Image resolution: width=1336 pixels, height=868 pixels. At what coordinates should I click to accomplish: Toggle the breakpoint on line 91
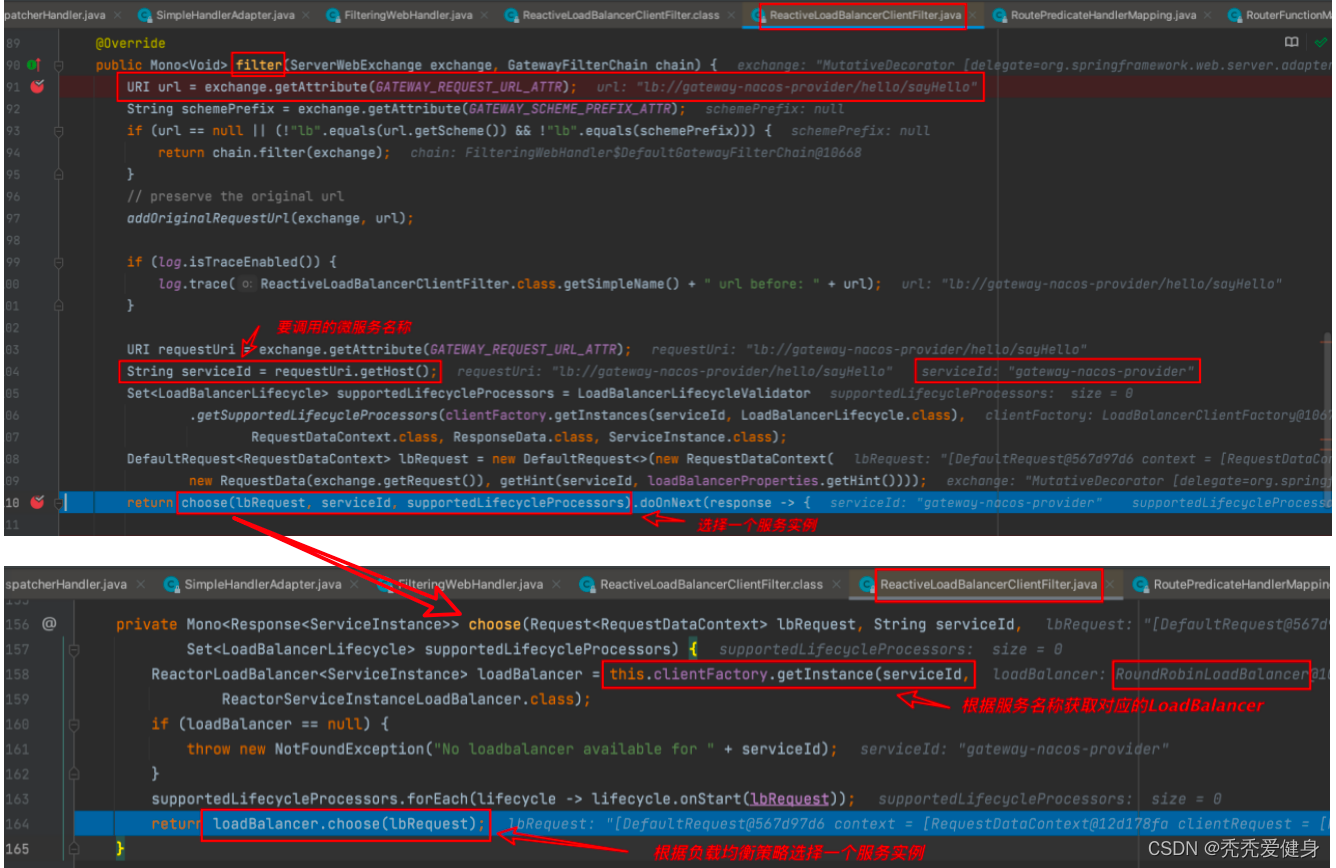click(x=37, y=87)
